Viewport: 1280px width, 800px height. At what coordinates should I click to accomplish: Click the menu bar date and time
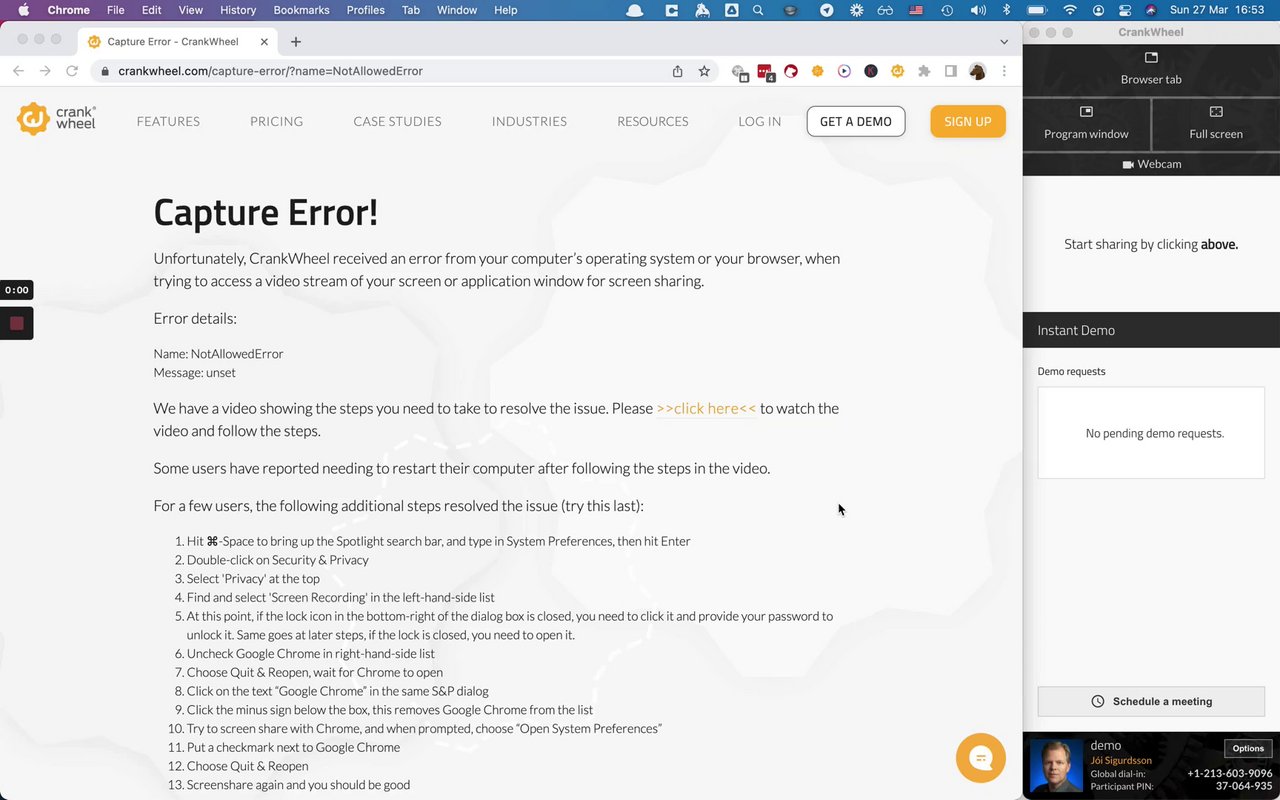click(x=1216, y=10)
